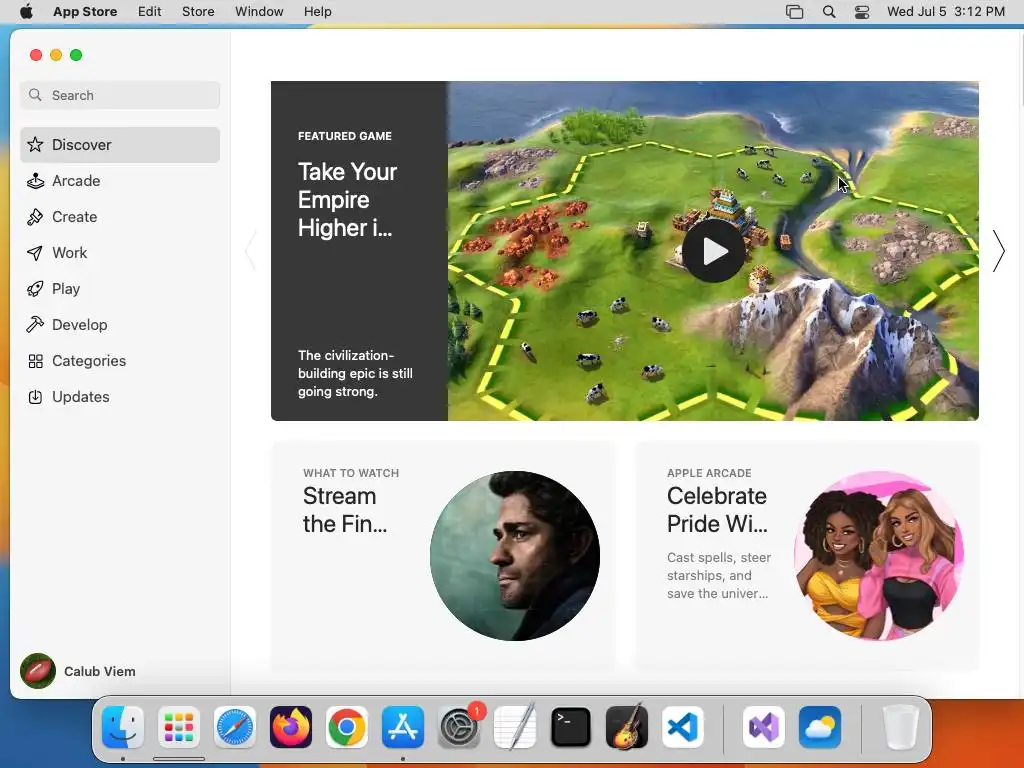Open the 'Take Your Empire Higher' headline
The height and width of the screenshot is (768, 1024).
click(x=347, y=200)
